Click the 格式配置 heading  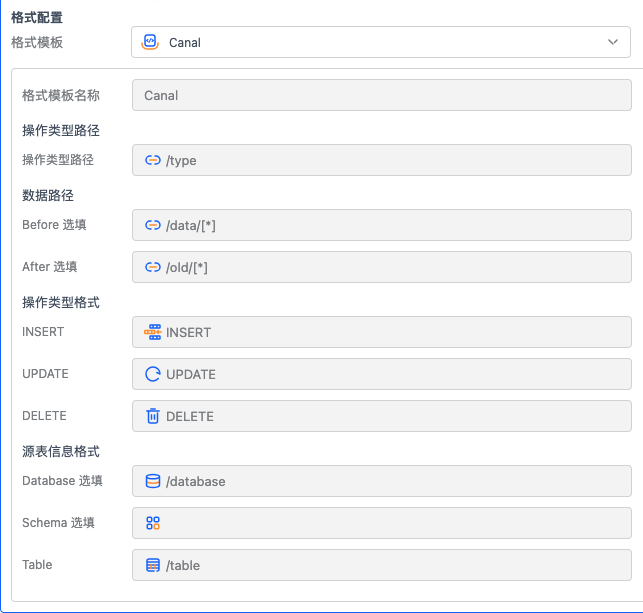point(36,18)
